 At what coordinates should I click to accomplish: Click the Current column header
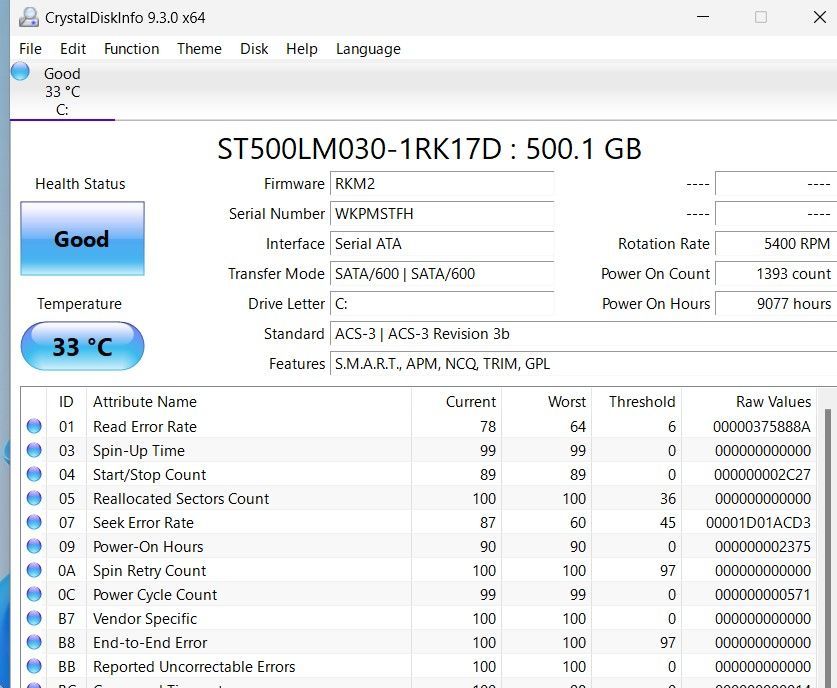pyautogui.click(x=456, y=401)
